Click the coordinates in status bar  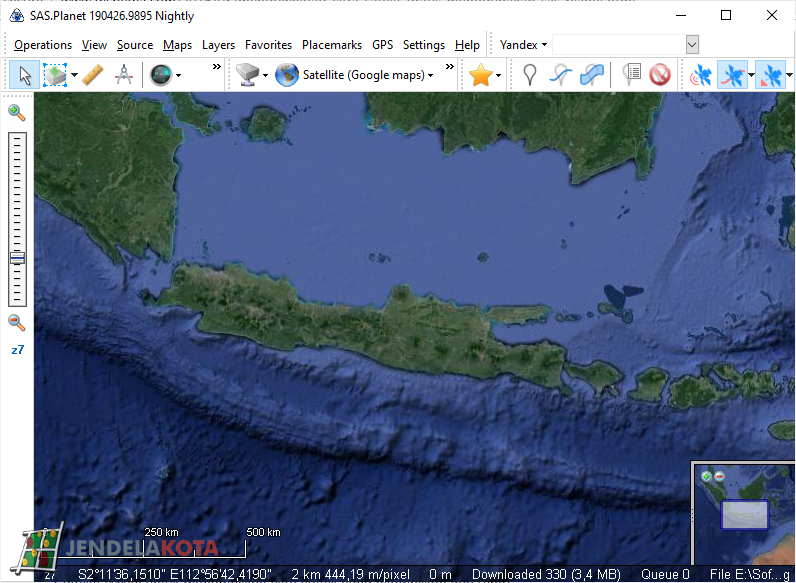175,574
